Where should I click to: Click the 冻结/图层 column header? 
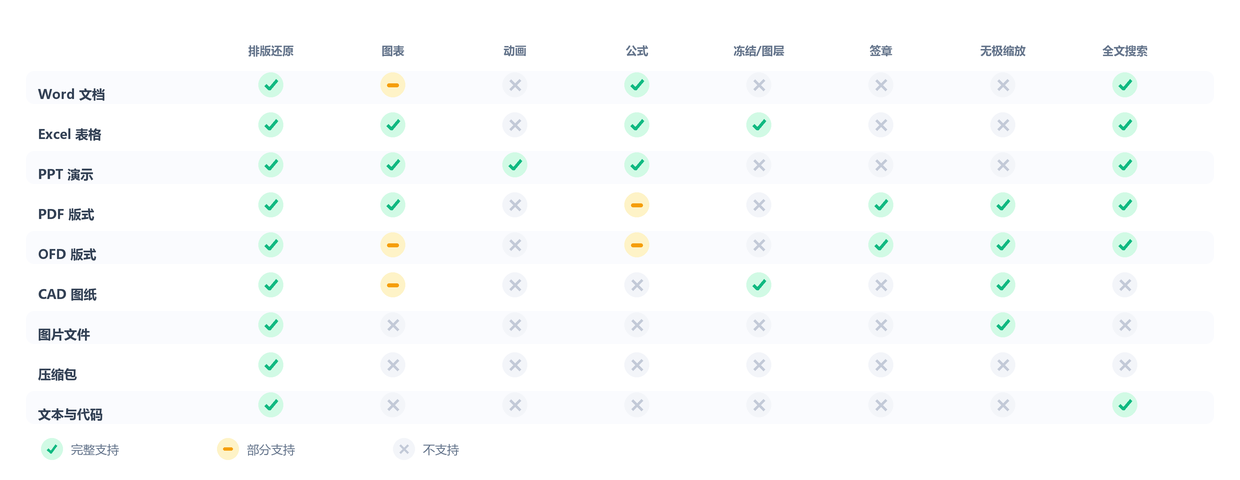(x=759, y=51)
